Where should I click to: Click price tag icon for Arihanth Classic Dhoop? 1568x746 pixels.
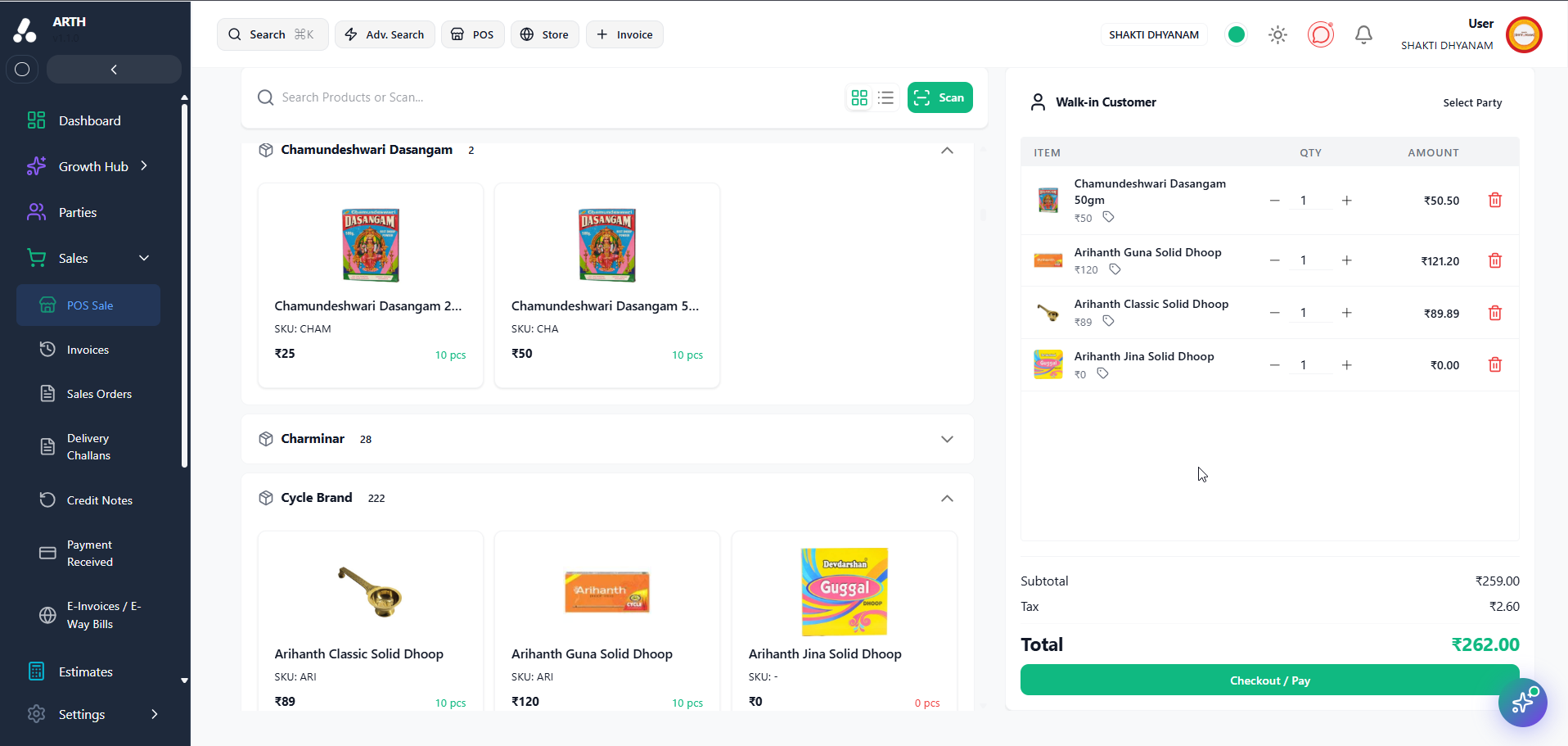[x=1108, y=321]
